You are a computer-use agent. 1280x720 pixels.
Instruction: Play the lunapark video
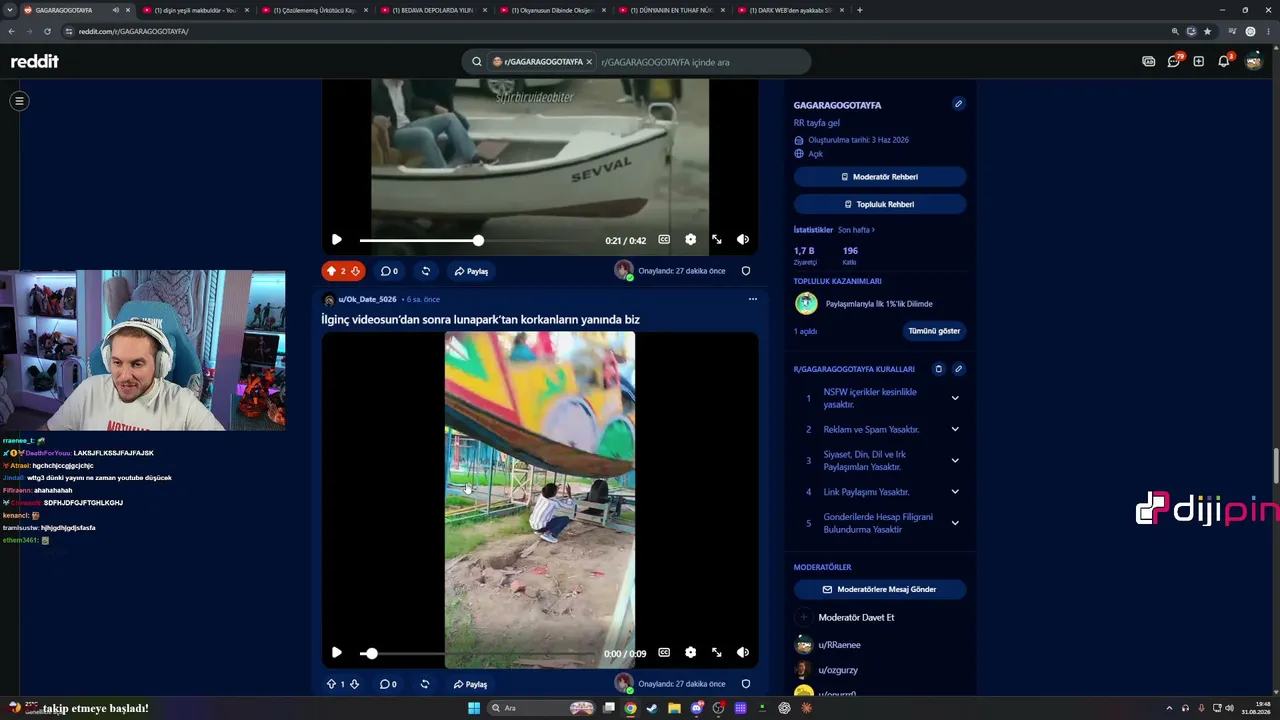336,653
